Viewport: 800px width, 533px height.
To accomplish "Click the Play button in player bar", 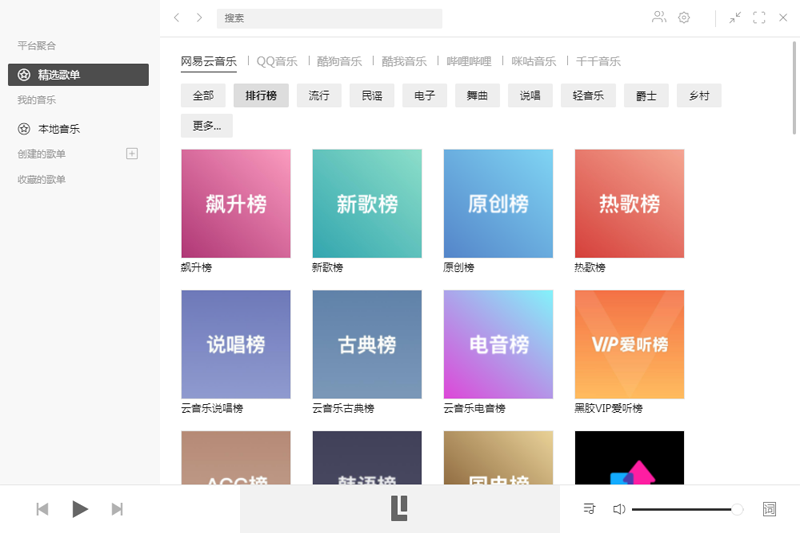I will pyautogui.click(x=80, y=509).
